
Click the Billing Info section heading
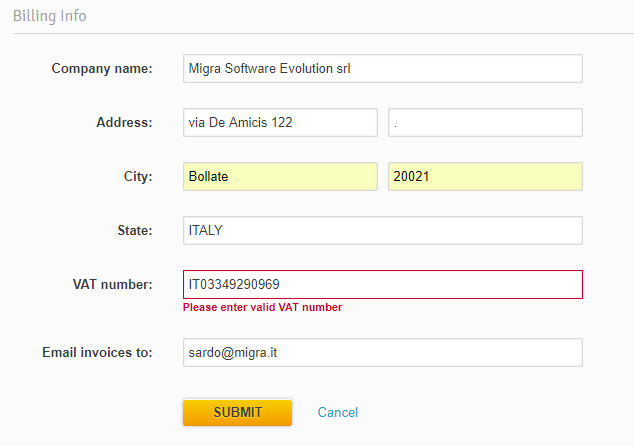click(x=50, y=16)
